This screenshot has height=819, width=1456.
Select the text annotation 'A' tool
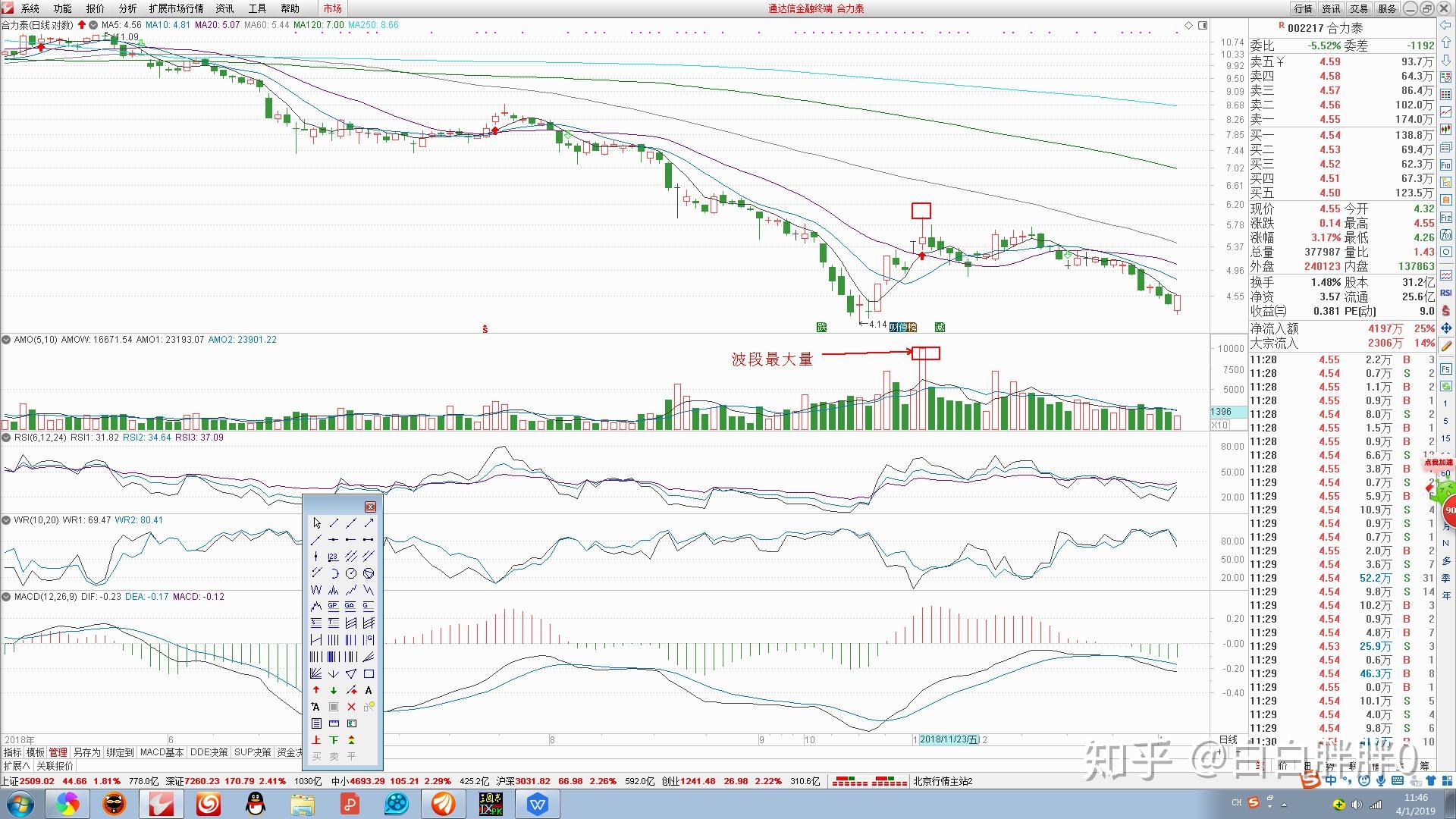[x=369, y=690]
